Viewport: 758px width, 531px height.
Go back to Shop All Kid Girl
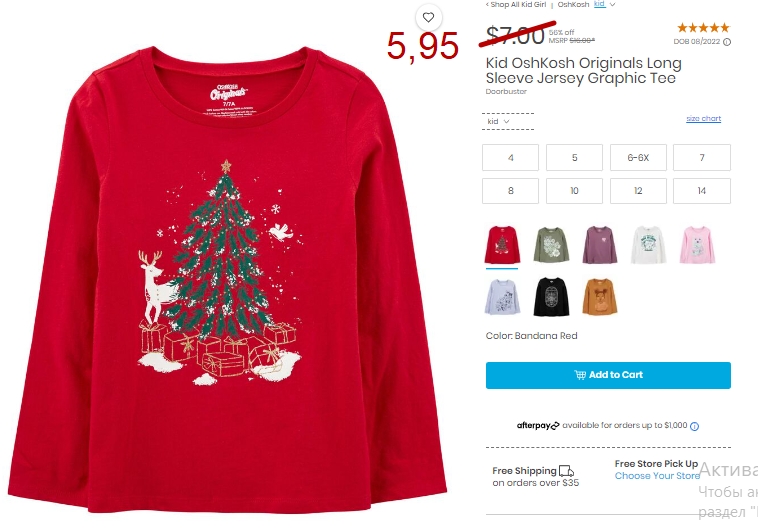516,4
